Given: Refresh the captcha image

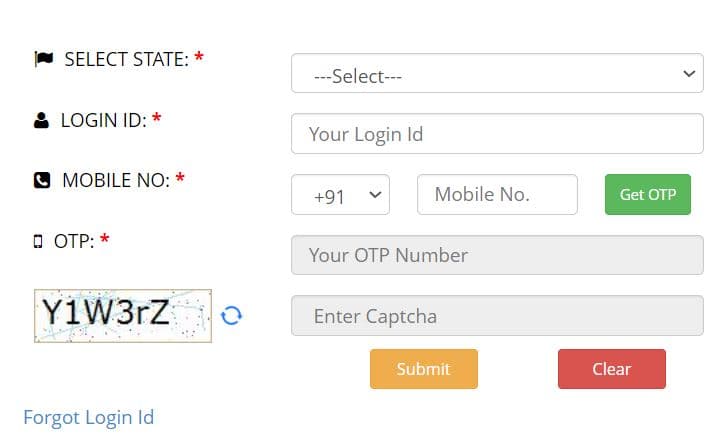Looking at the screenshot, I should [x=231, y=316].
